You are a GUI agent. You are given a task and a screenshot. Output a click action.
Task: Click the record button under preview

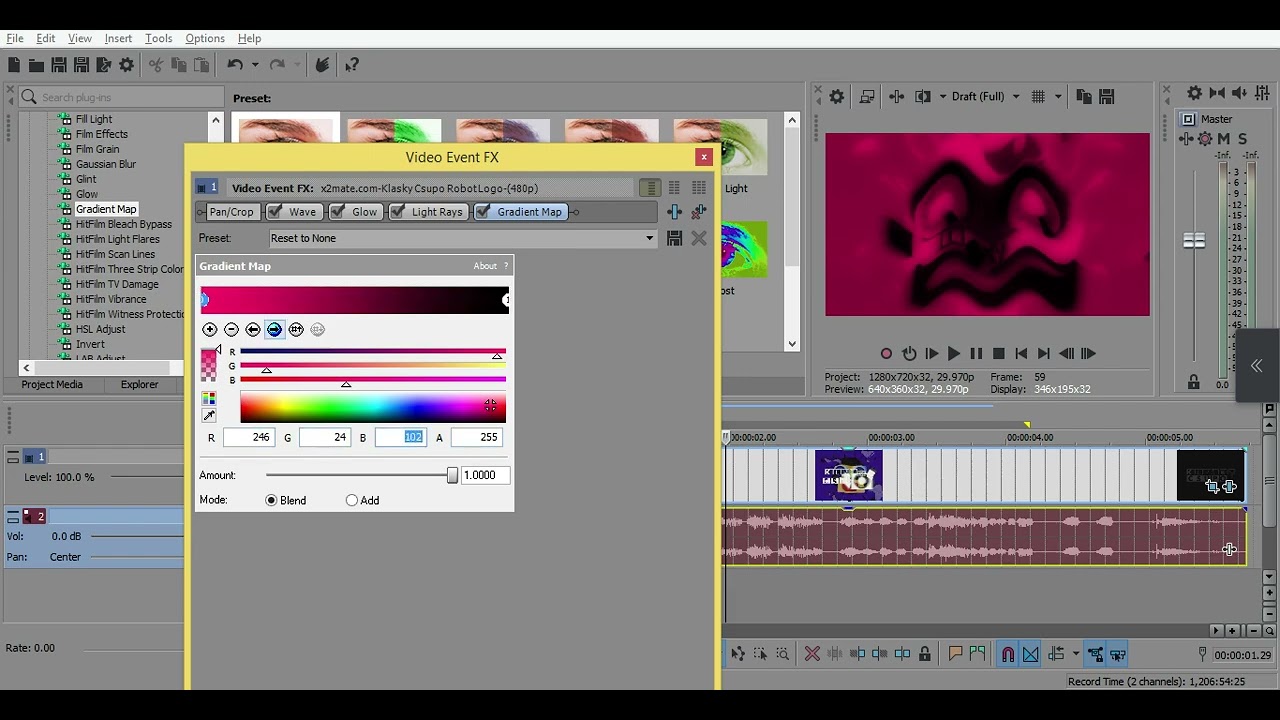[x=886, y=353]
